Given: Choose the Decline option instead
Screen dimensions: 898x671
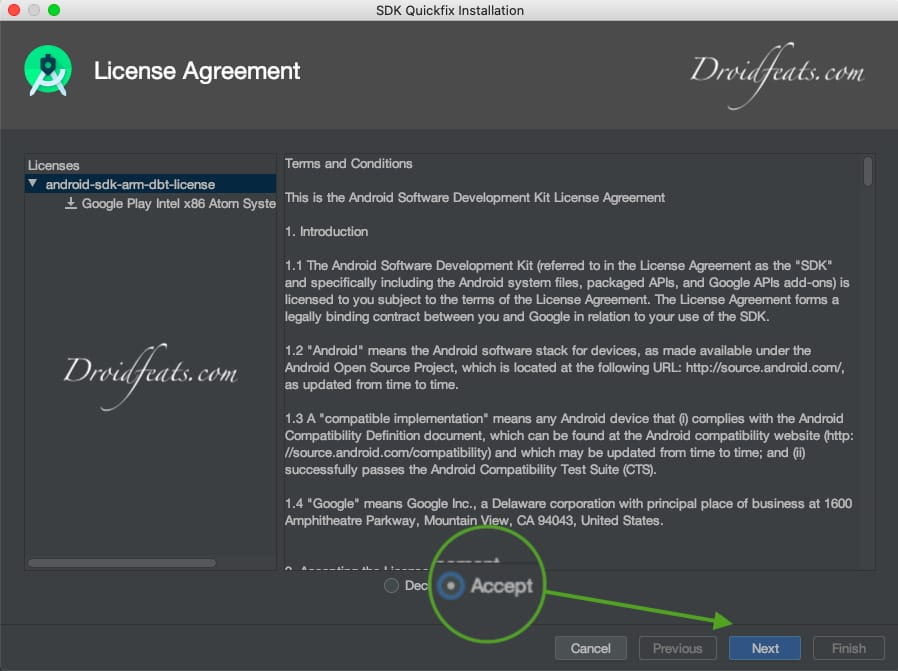Looking at the screenshot, I should [x=393, y=586].
